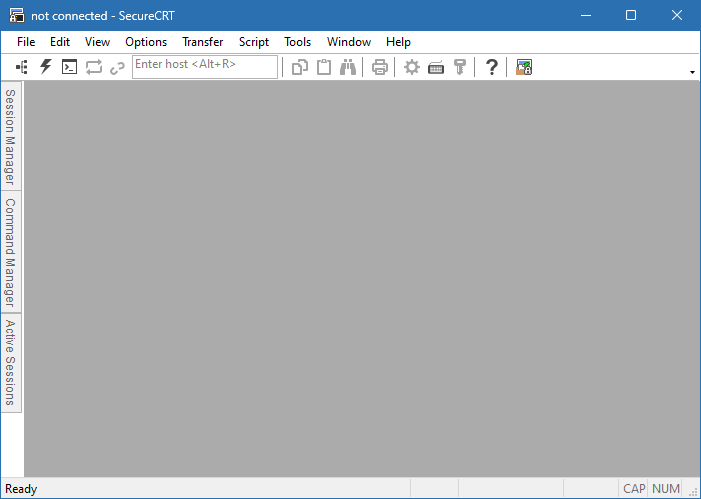This screenshot has height=499, width=701.
Task: Click the Enter host input field
Action: pyautogui.click(x=205, y=66)
